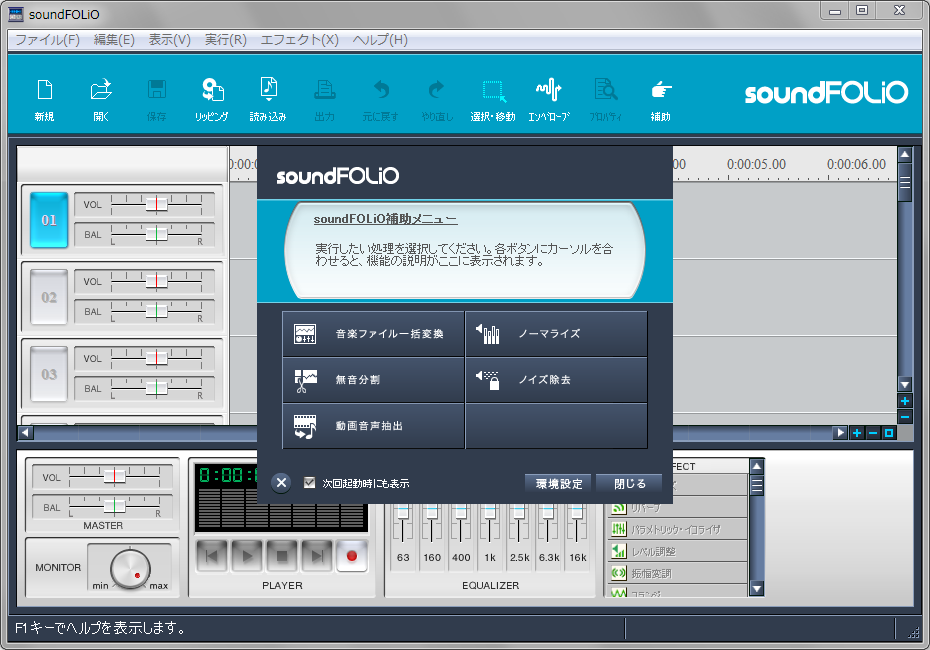Image resolution: width=930 pixels, height=650 pixels.
Task: Select the レベル調整 effect
Action: coord(677,552)
